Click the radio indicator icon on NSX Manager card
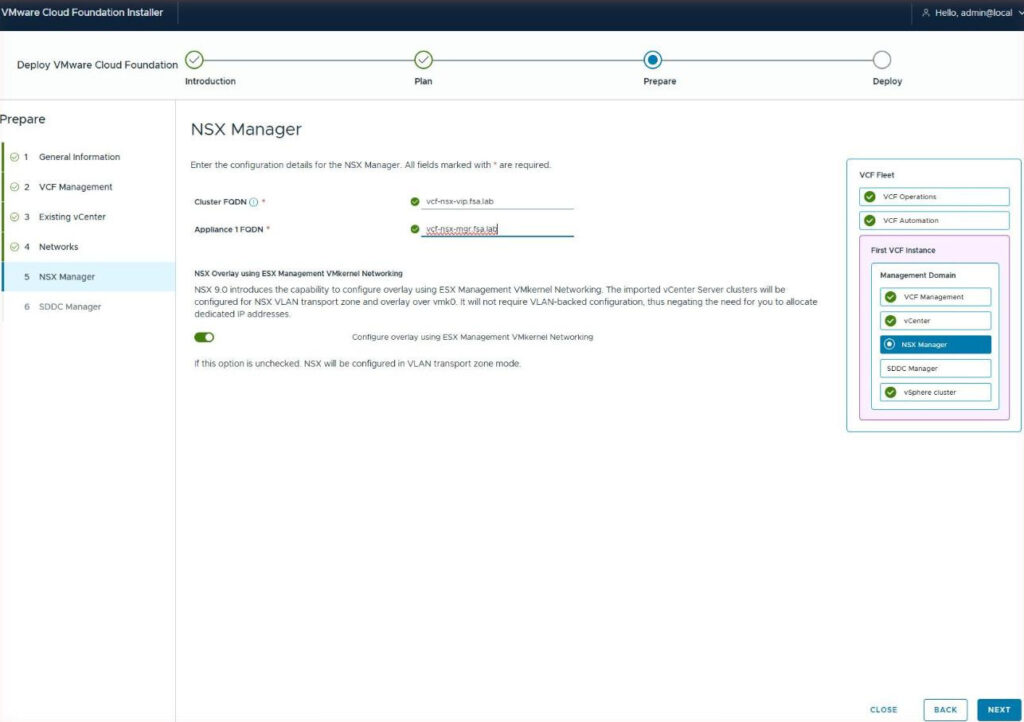The height and width of the screenshot is (722, 1024). tap(889, 344)
